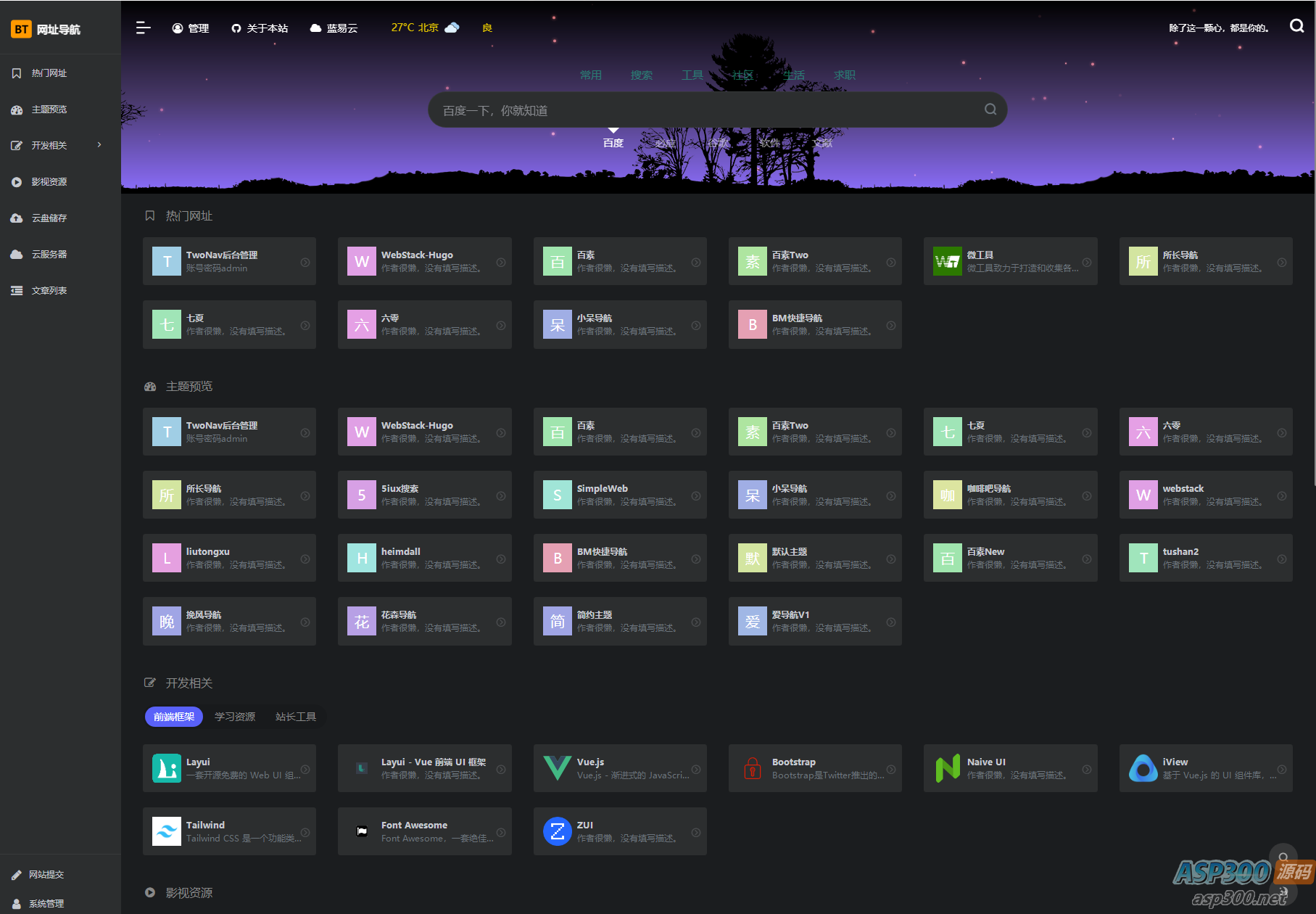Open the 爱导航V1 theme card
Viewport: 1316px width, 914px height.
click(x=815, y=621)
